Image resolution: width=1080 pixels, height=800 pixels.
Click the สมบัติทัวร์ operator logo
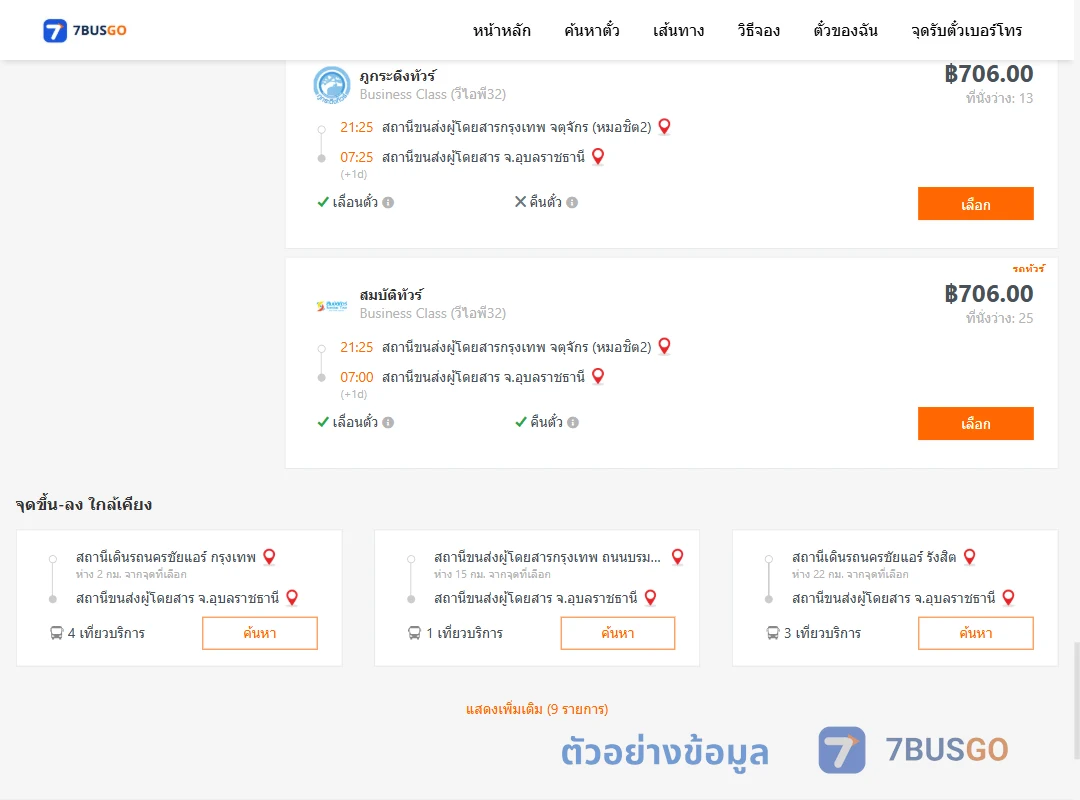pyautogui.click(x=331, y=305)
